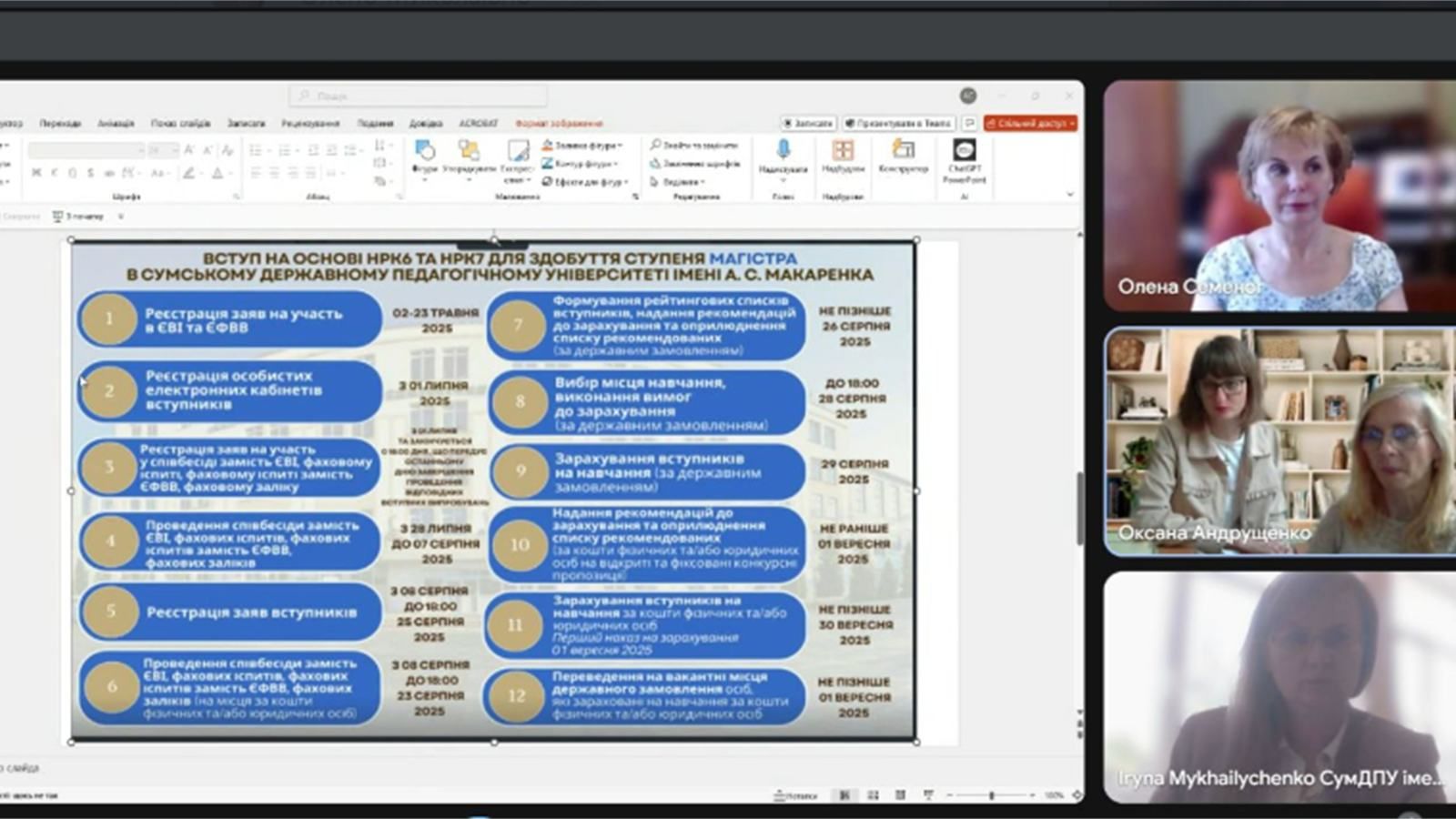Viewport: 1456px width, 819px height.
Task: Click З початку slideshow button
Action: tap(78, 217)
